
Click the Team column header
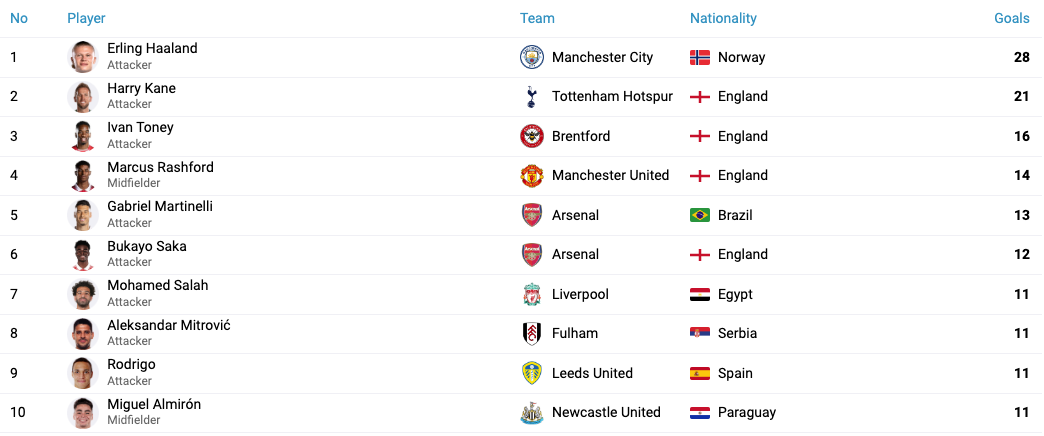point(537,18)
